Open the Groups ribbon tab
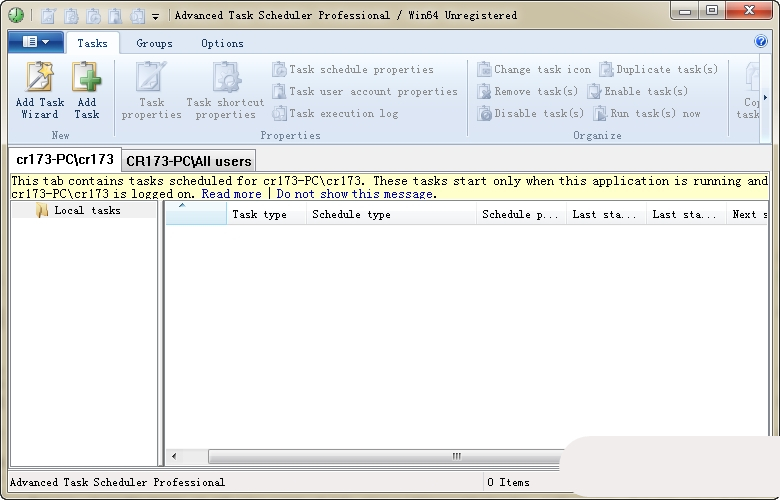 pos(154,43)
